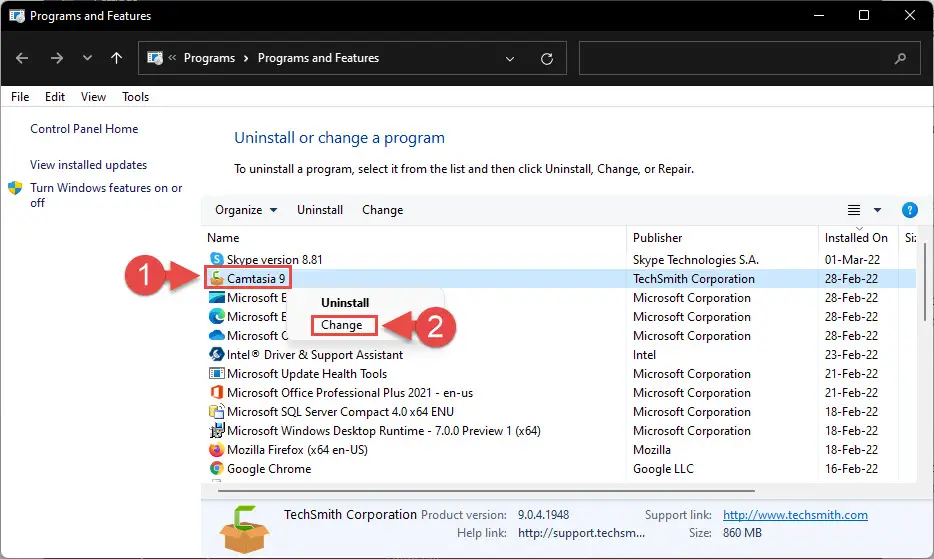Click the vertical scrollbar of the list
The width and height of the screenshot is (934, 559).
[x=924, y=281]
